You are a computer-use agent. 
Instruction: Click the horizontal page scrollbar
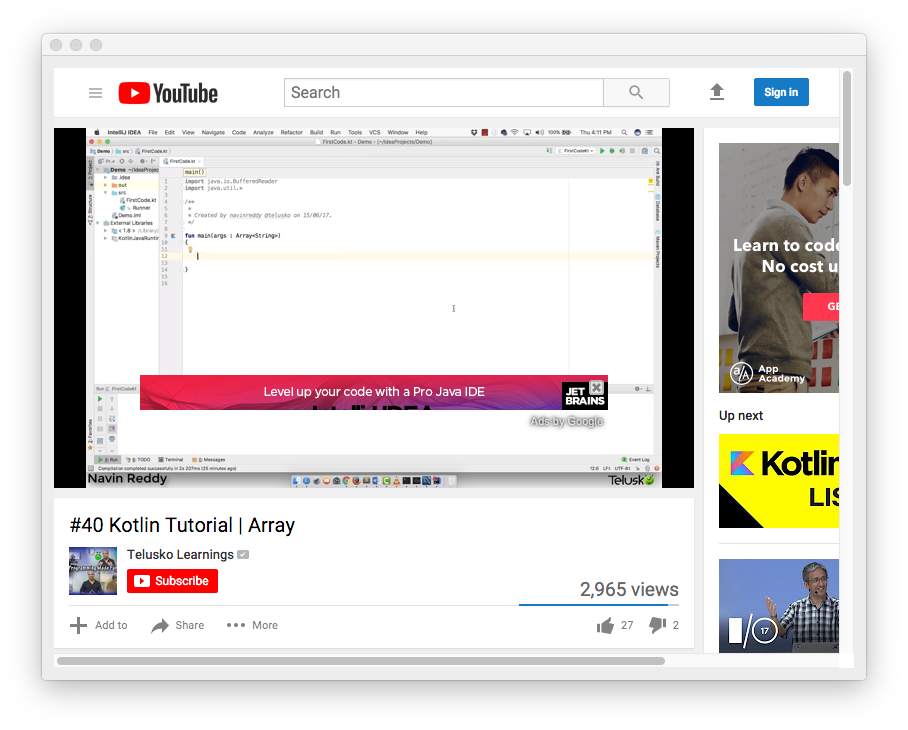click(x=361, y=661)
